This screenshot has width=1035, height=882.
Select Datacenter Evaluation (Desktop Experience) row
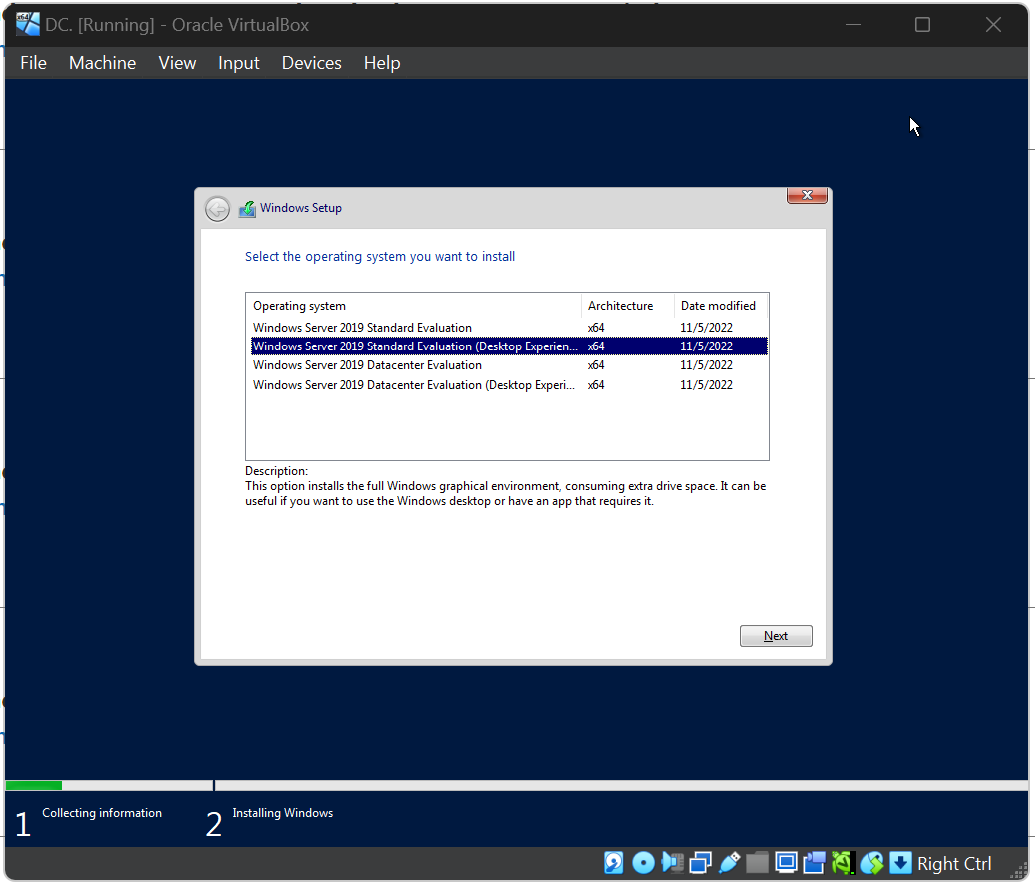pyautogui.click(x=509, y=384)
